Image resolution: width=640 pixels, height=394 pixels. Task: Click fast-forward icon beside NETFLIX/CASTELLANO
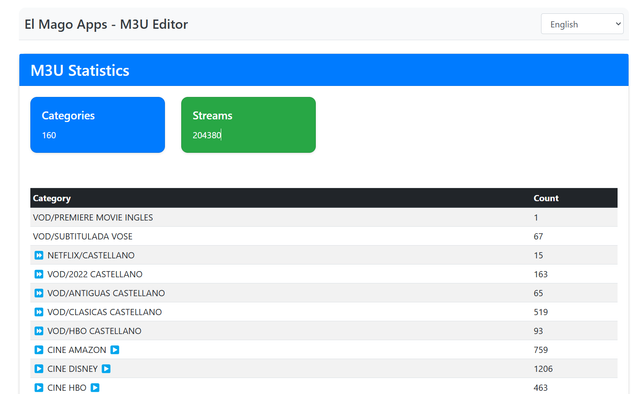tap(39, 255)
